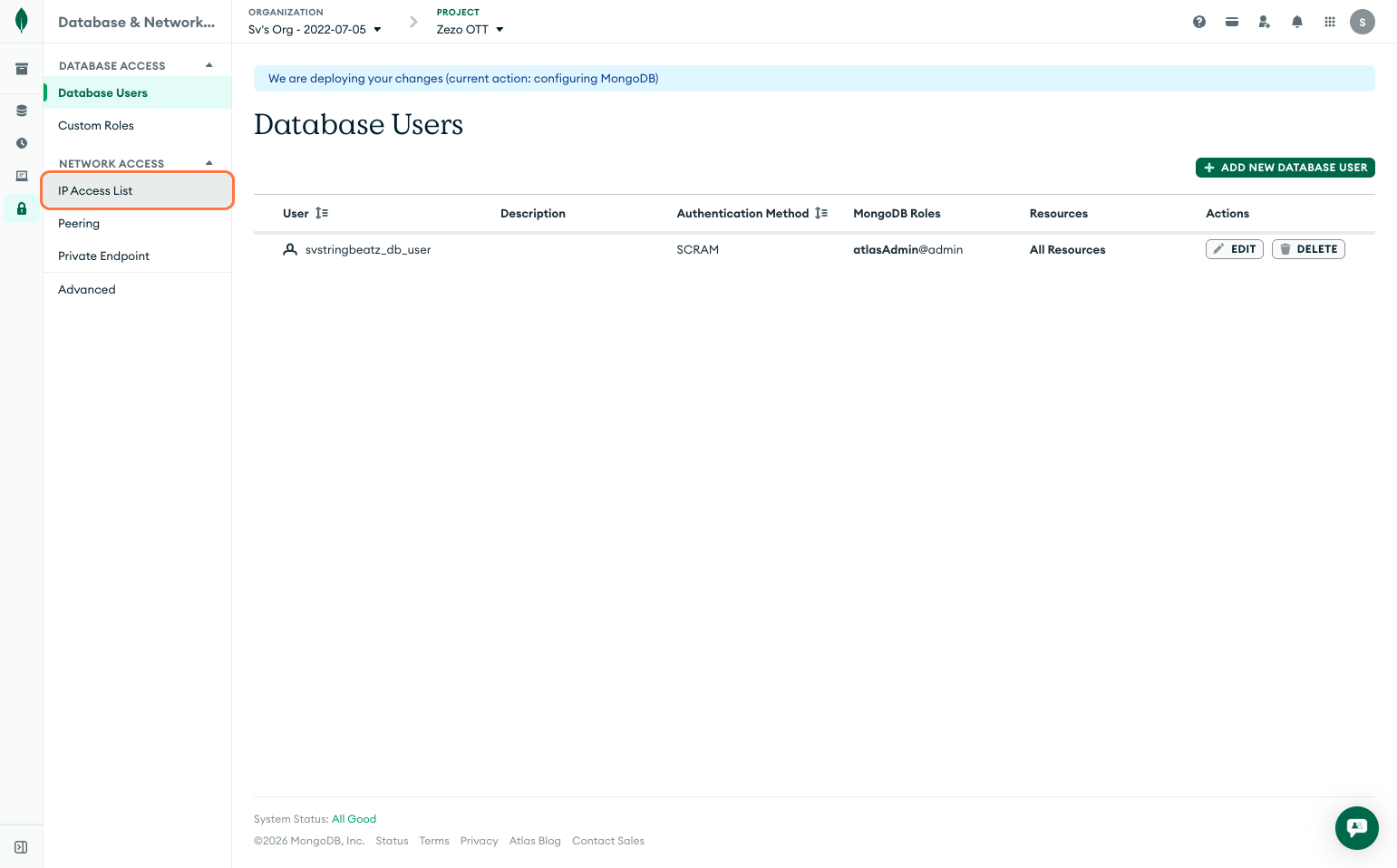Open the apps grid icon
1397x868 pixels.
[x=1330, y=22]
